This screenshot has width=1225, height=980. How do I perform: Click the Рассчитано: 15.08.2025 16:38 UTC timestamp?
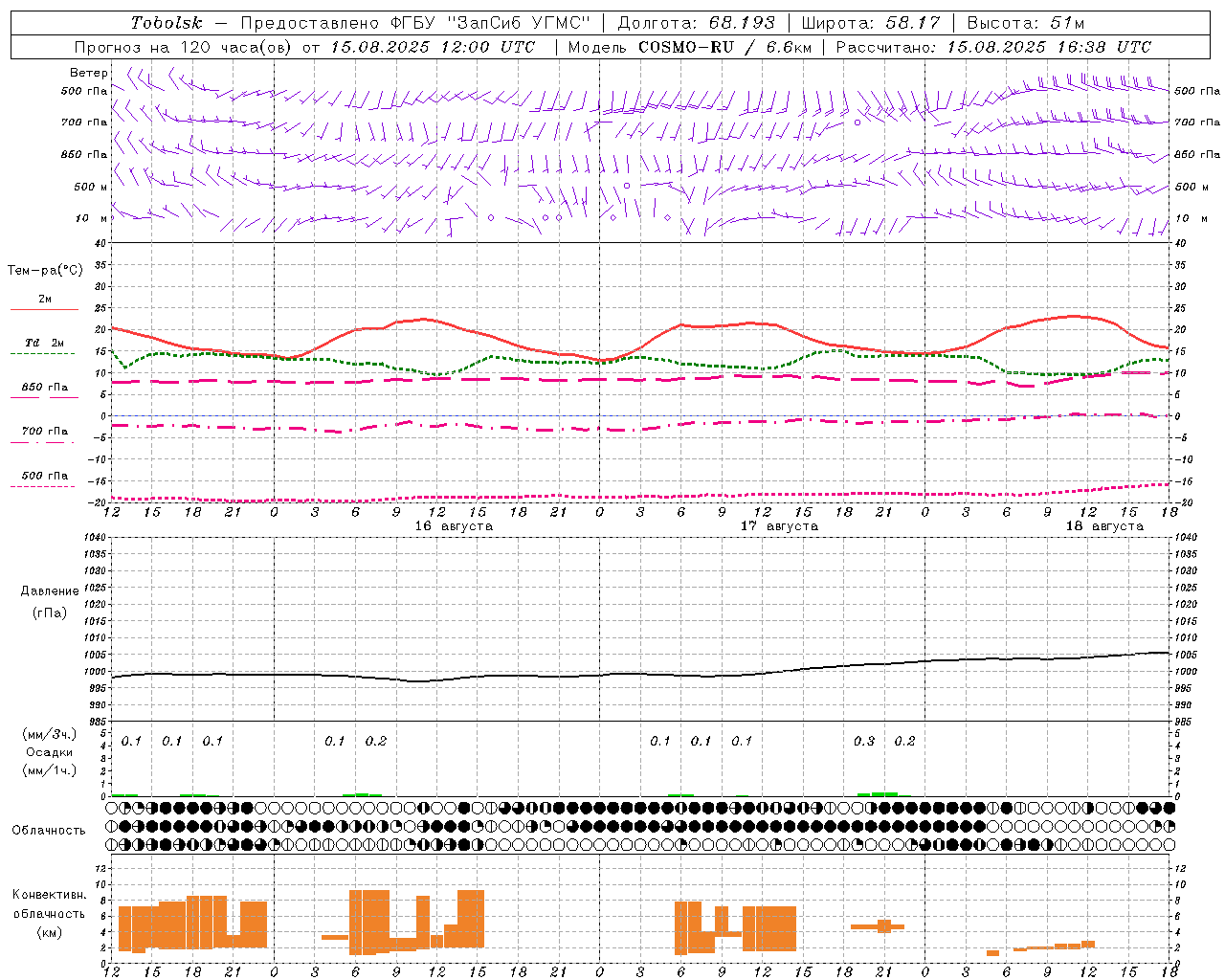994,47
